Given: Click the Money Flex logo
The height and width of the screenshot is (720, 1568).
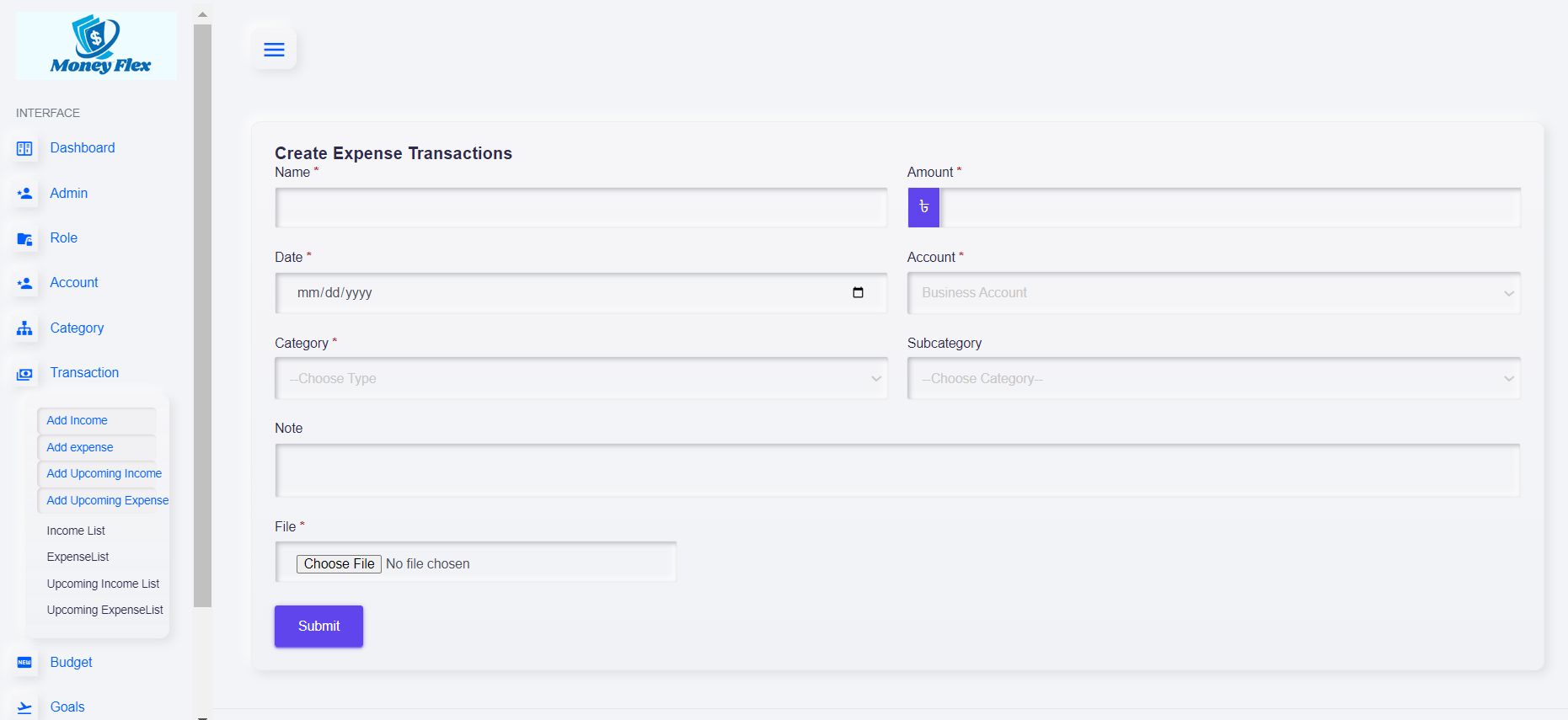Looking at the screenshot, I should click(x=97, y=46).
